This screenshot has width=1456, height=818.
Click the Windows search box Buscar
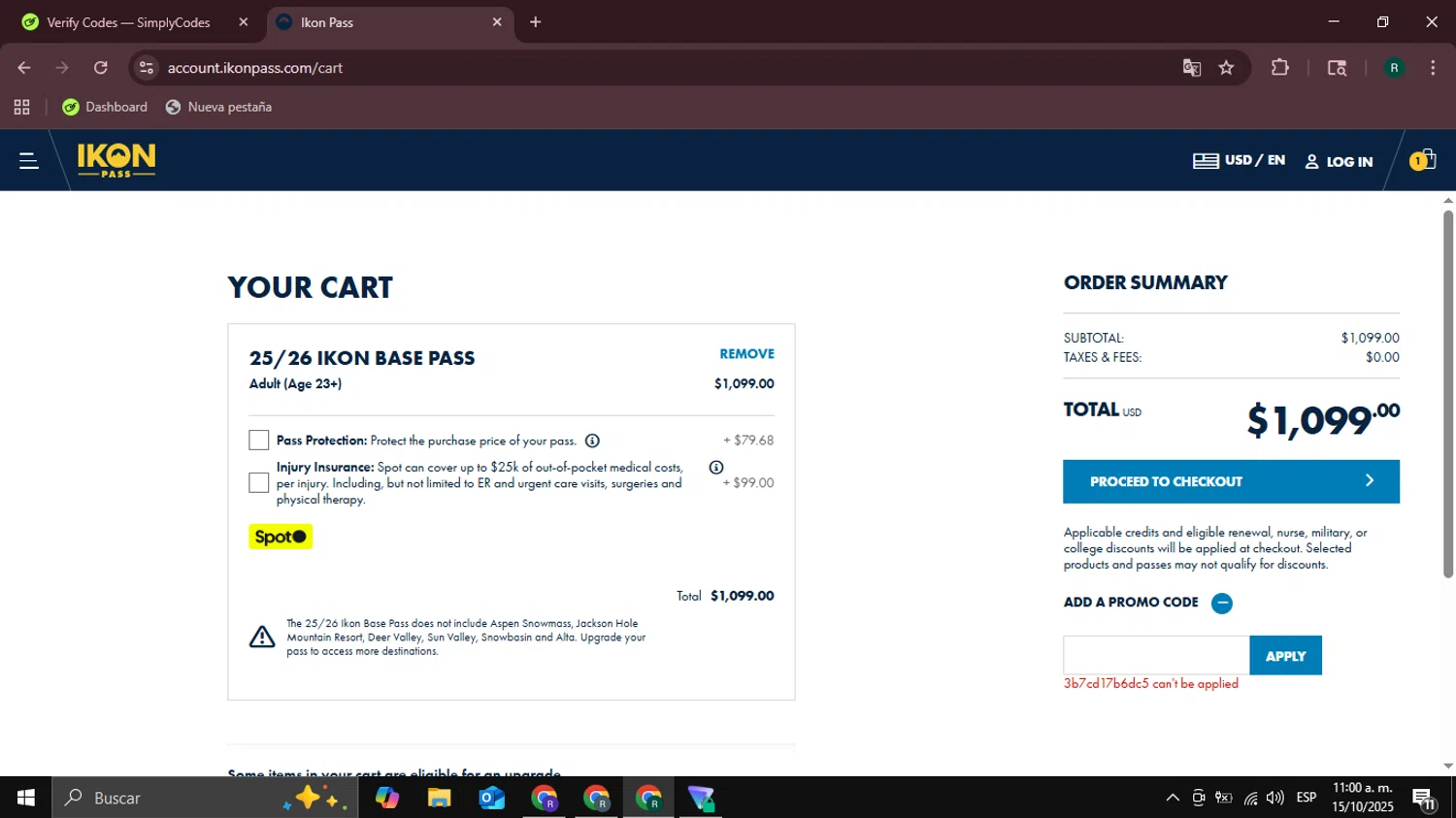point(205,798)
